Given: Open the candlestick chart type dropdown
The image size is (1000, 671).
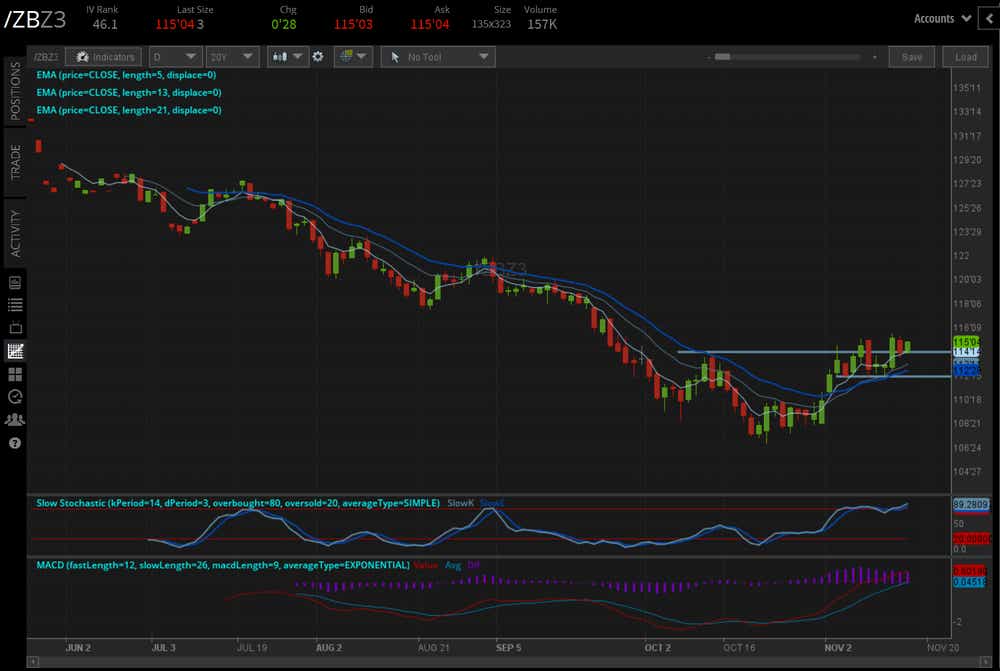Looking at the screenshot, I should (288, 57).
